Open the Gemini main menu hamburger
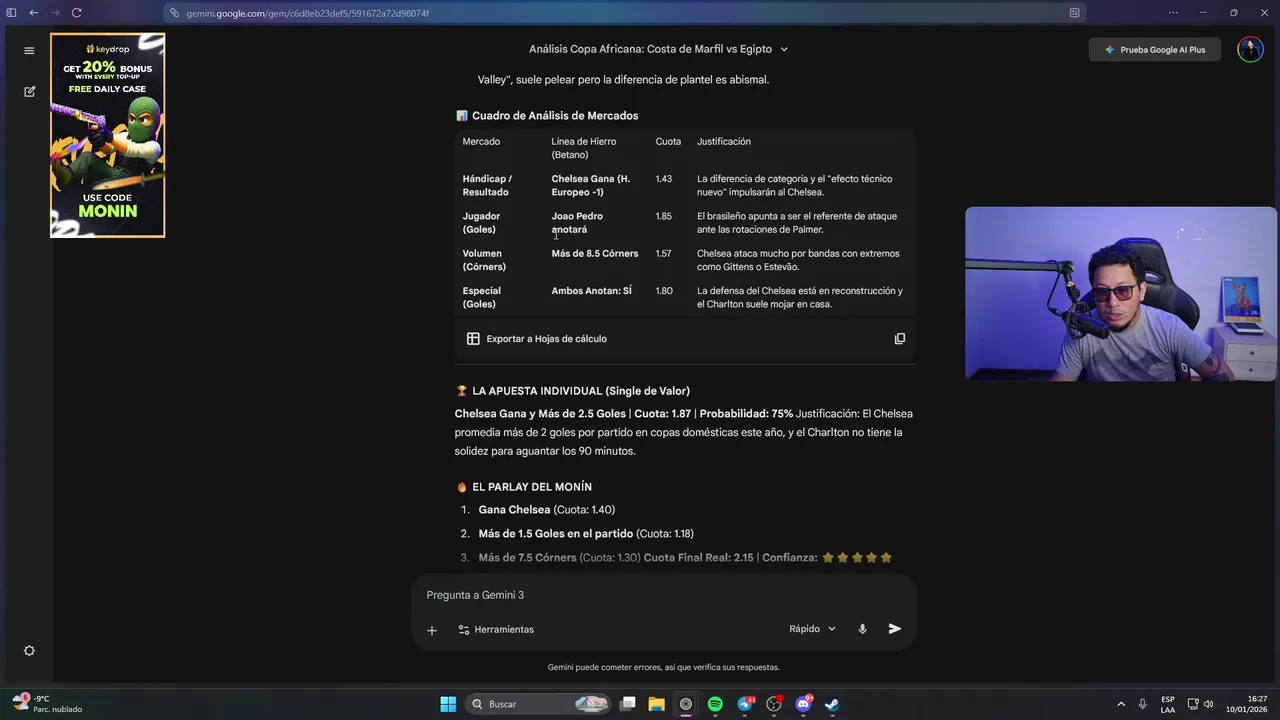1280x720 pixels. [29, 50]
